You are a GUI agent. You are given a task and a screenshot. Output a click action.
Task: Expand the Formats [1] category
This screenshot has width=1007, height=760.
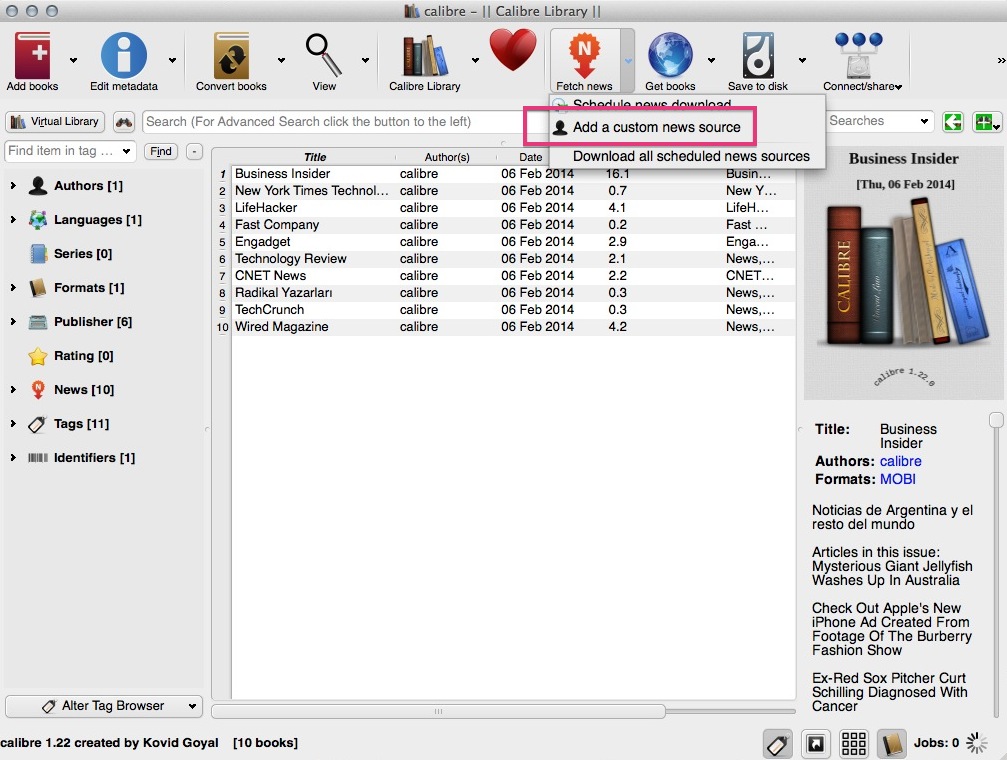point(13,288)
